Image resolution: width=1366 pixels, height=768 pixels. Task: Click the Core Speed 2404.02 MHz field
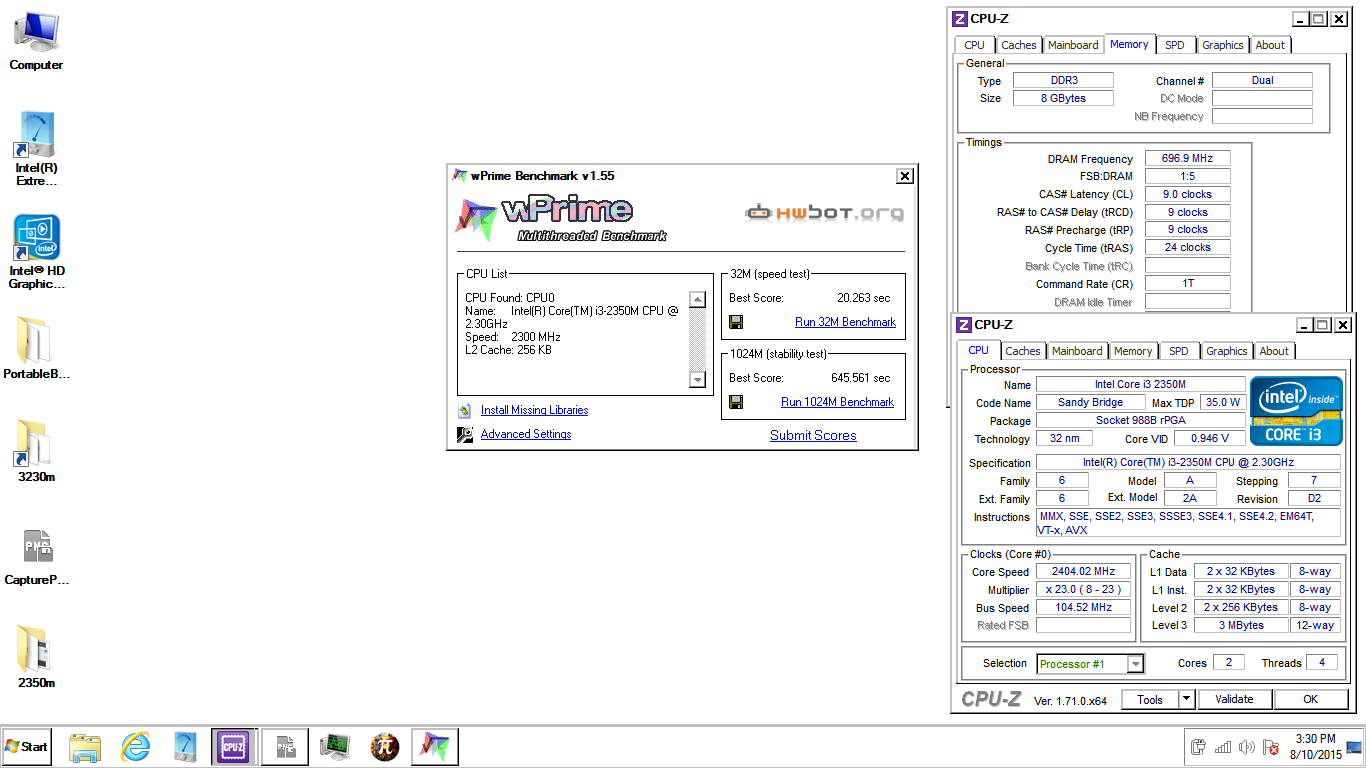(x=1083, y=572)
